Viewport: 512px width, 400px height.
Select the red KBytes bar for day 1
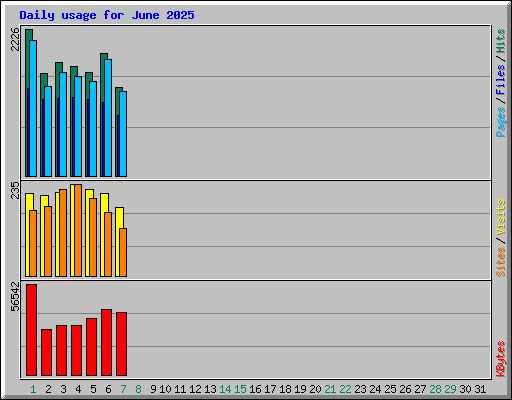pyautogui.click(x=32, y=330)
